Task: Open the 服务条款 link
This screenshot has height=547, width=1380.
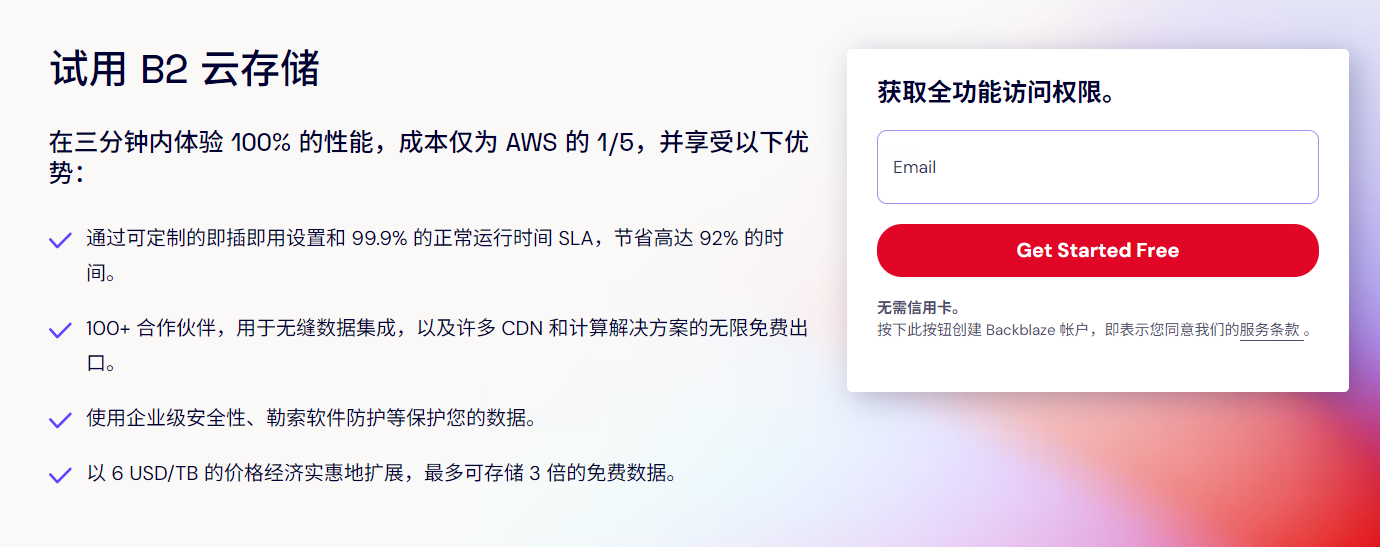Action: pos(1270,329)
